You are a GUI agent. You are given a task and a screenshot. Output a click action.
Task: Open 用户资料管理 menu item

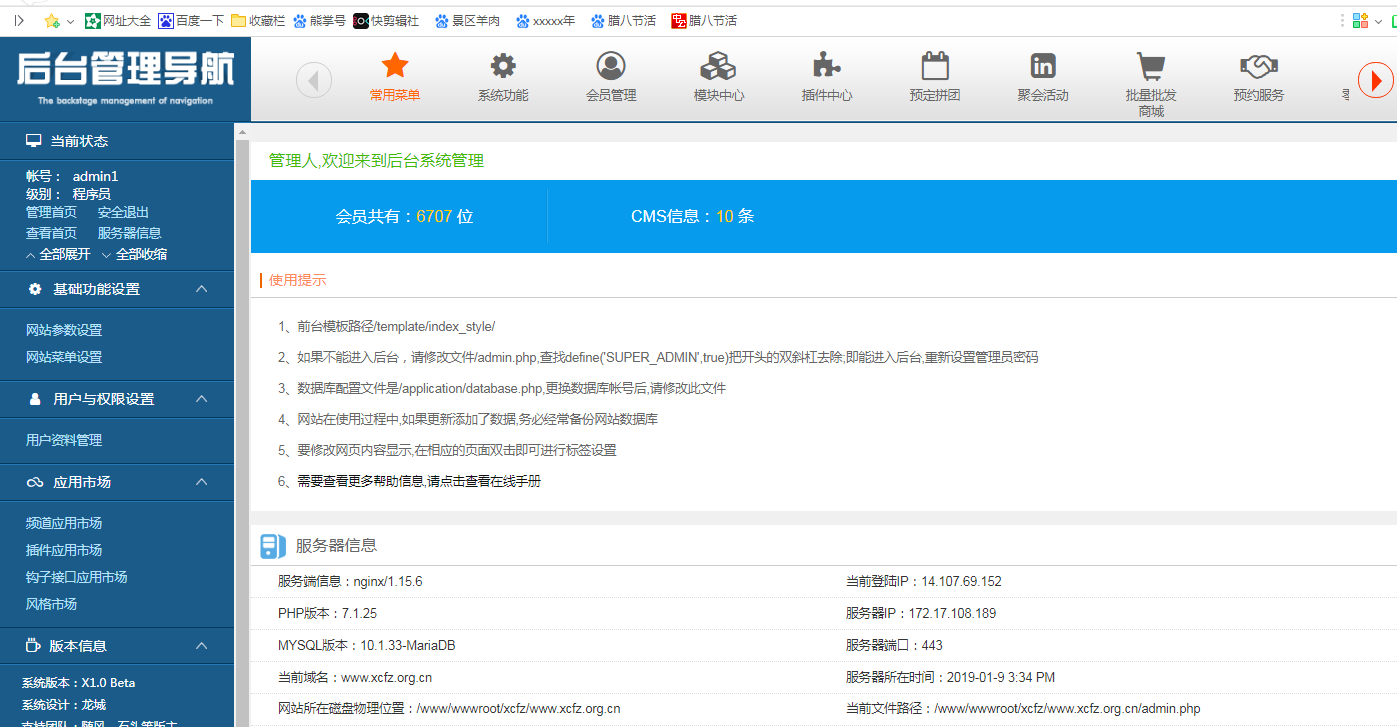tap(64, 440)
